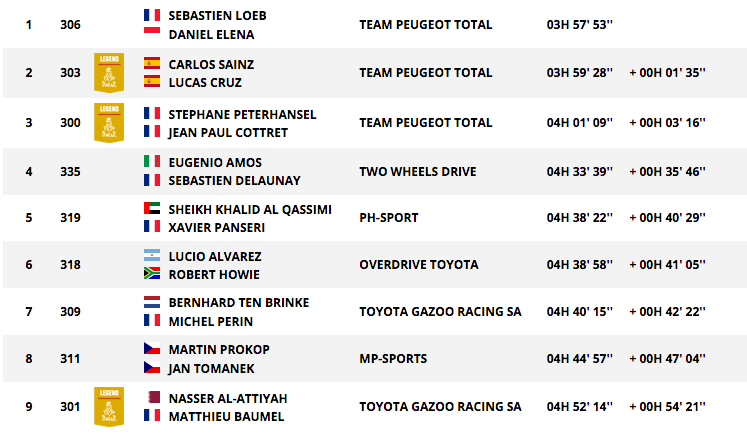The width and height of the screenshot is (747, 434).
Task: Click the Legend badge beside Stephane Peterhansel
Action: click(x=109, y=122)
